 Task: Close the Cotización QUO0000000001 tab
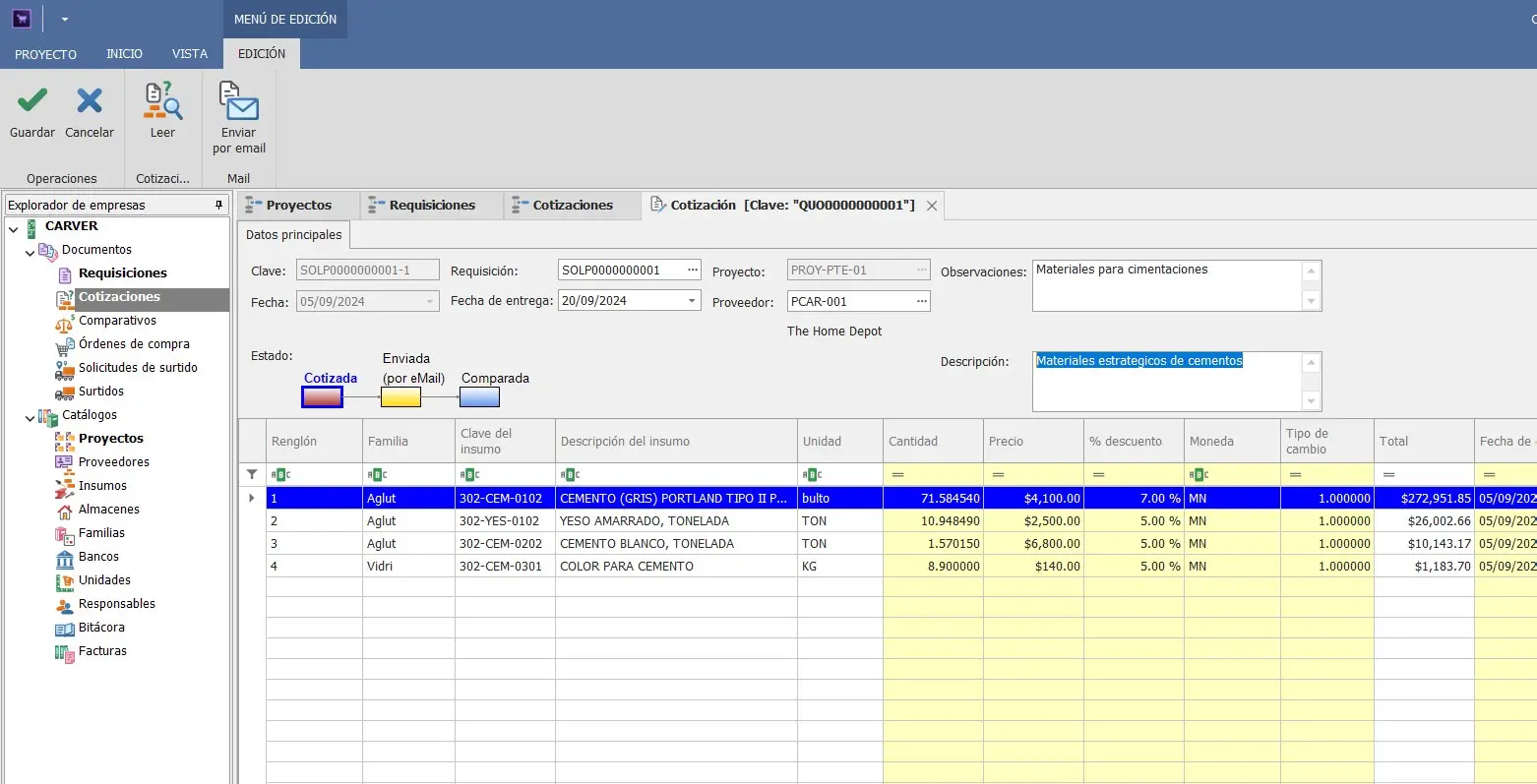932,206
